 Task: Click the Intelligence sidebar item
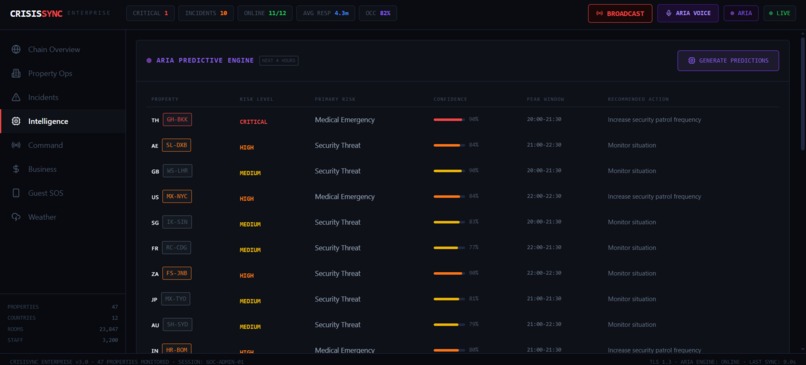coord(63,121)
